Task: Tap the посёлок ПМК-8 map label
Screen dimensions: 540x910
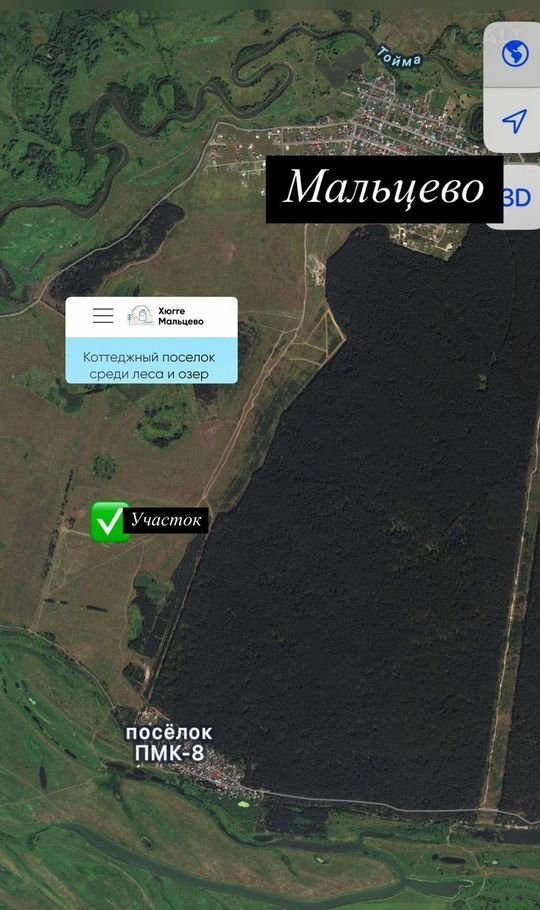Action: 169,743
